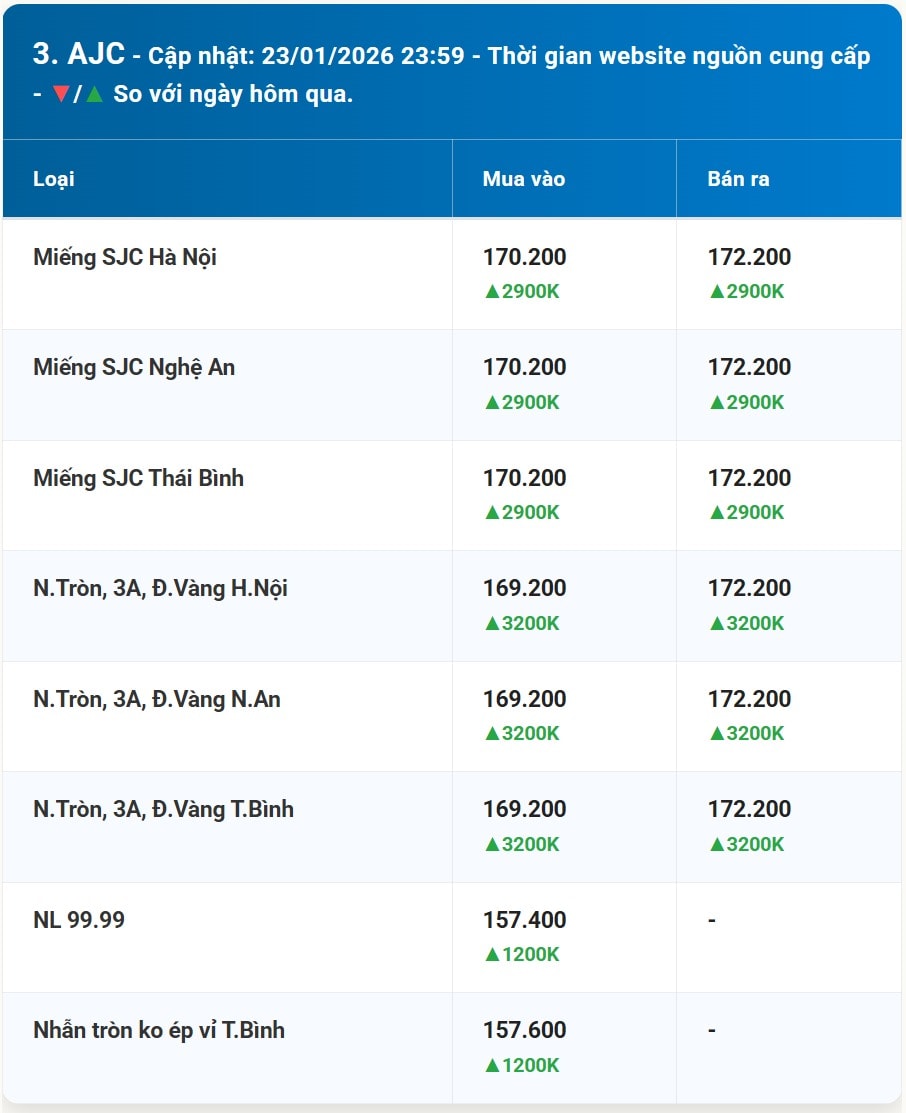
Task: Select the N.Tròn, 3A, Đ.Vàng T.Bình label
Action: point(163,809)
